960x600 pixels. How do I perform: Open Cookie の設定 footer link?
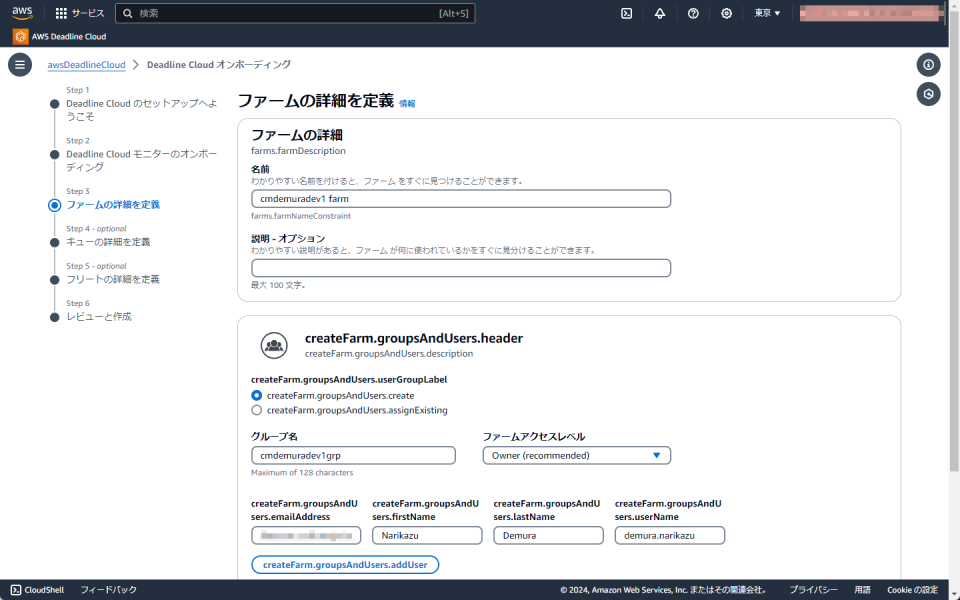pyautogui.click(x=912, y=590)
